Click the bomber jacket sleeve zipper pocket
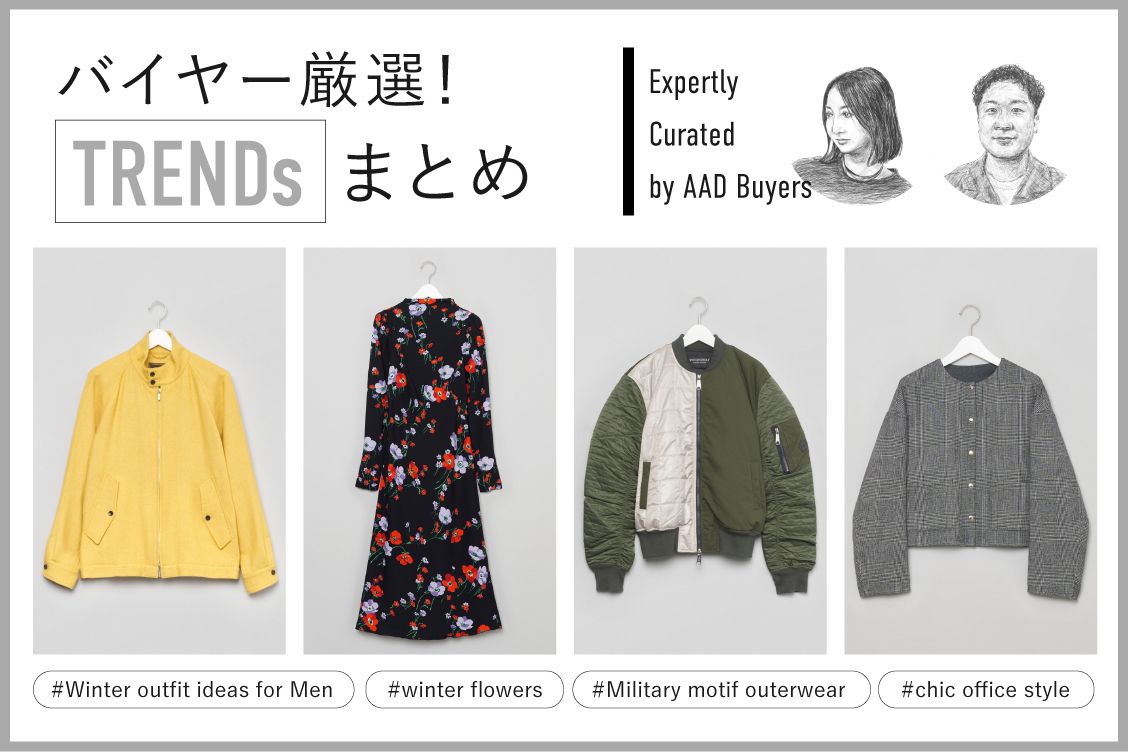1128x752 pixels. click(x=779, y=449)
